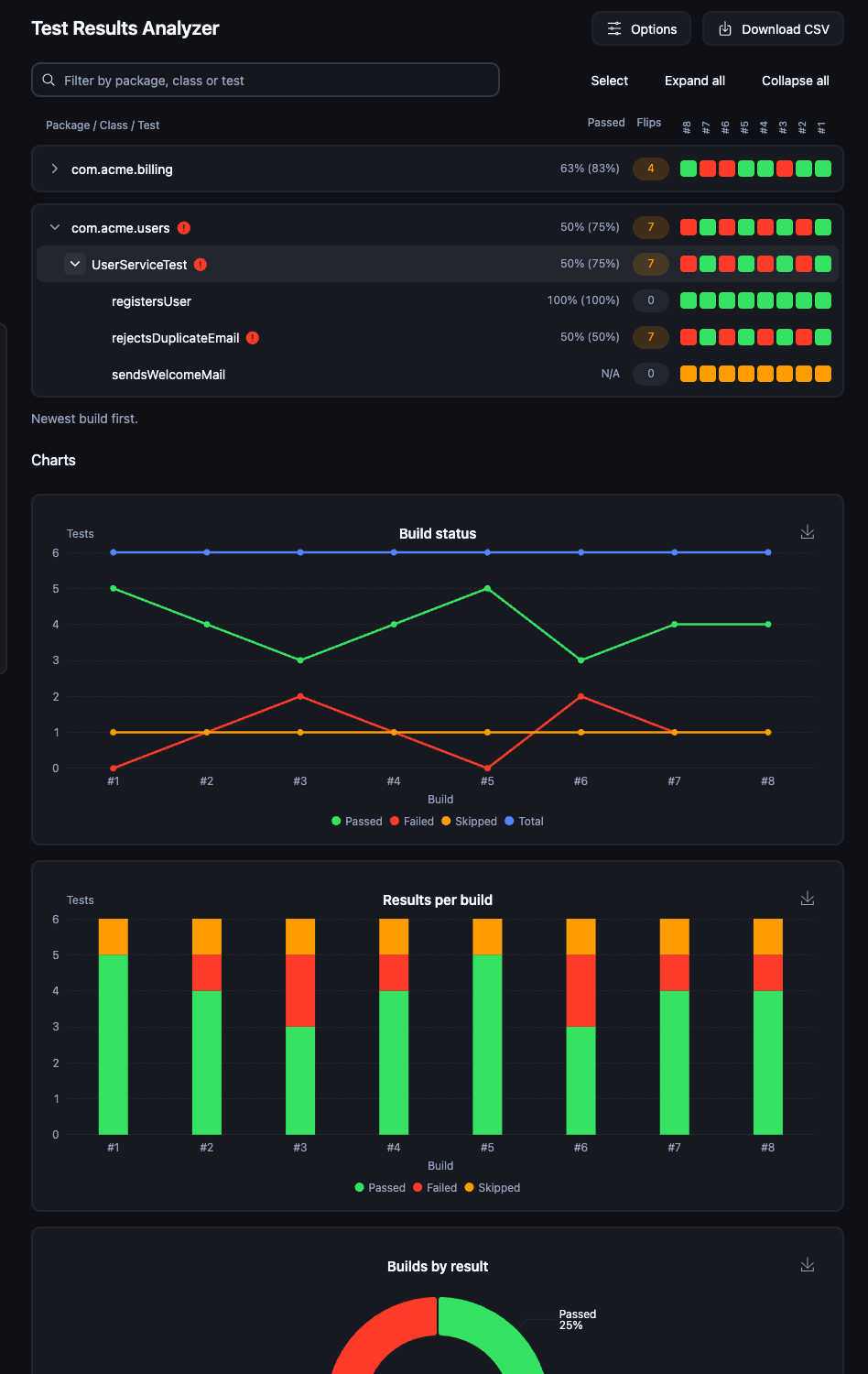
Task: Expand the com.acme.billing package
Action: click(x=55, y=169)
